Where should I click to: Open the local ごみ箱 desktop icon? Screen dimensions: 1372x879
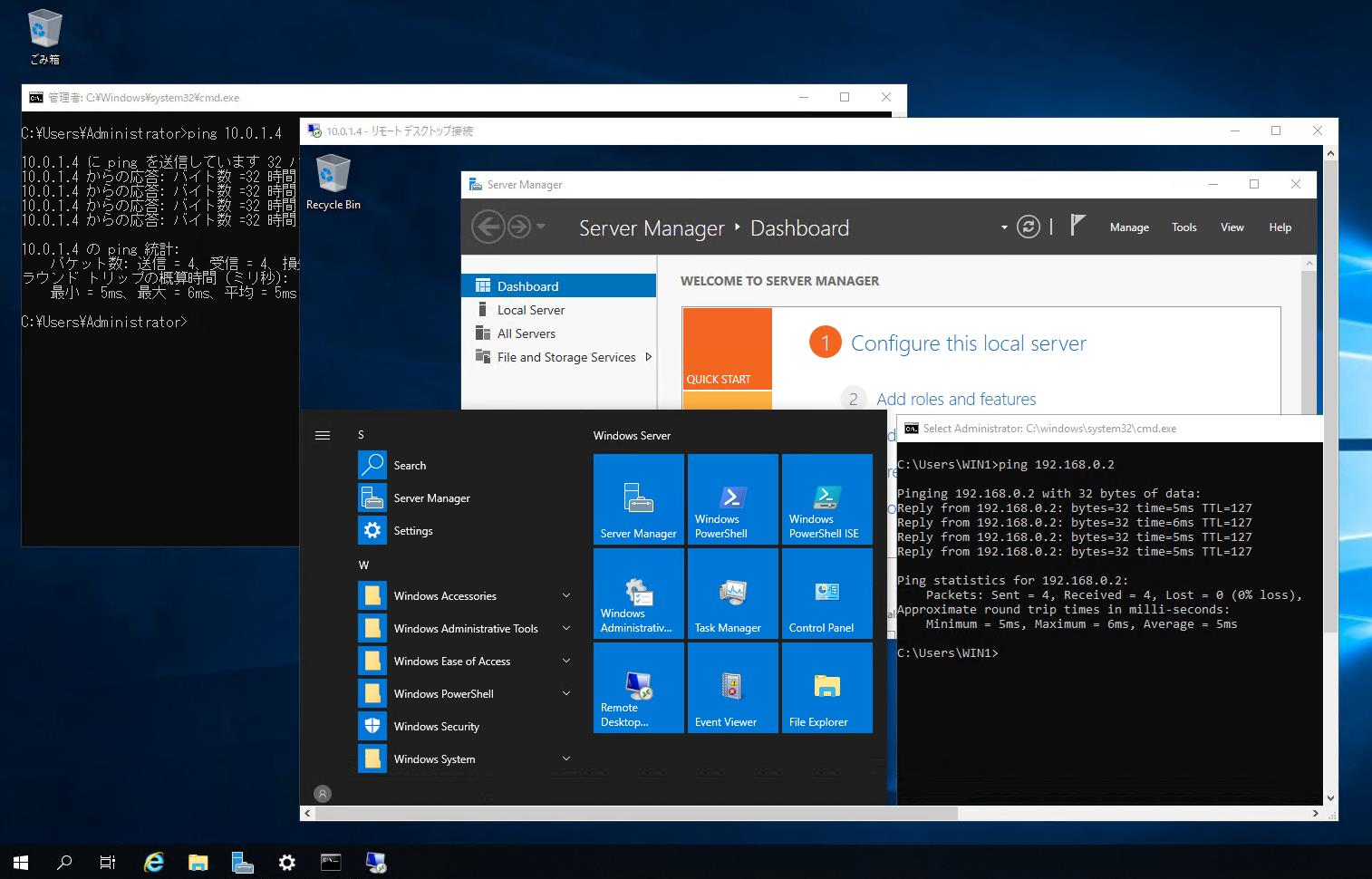coord(44,38)
